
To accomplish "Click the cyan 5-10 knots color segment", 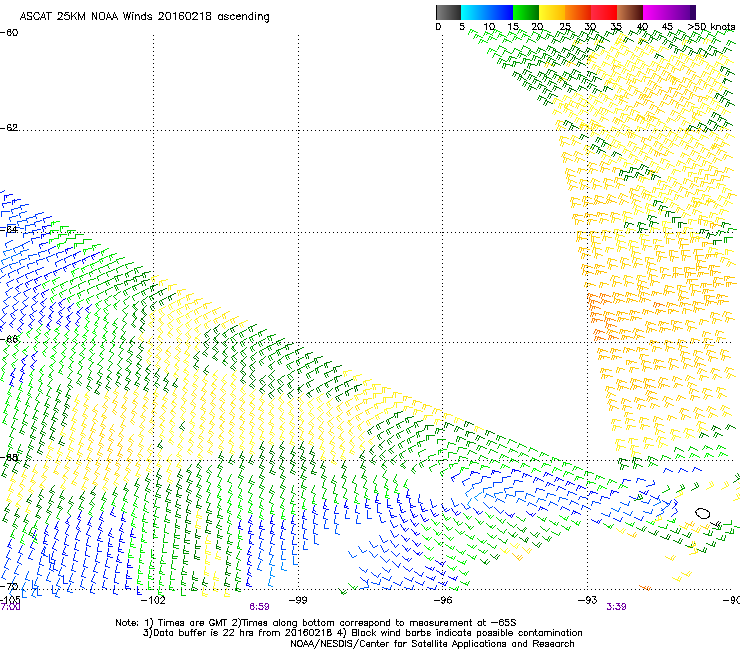I will (x=474, y=12).
